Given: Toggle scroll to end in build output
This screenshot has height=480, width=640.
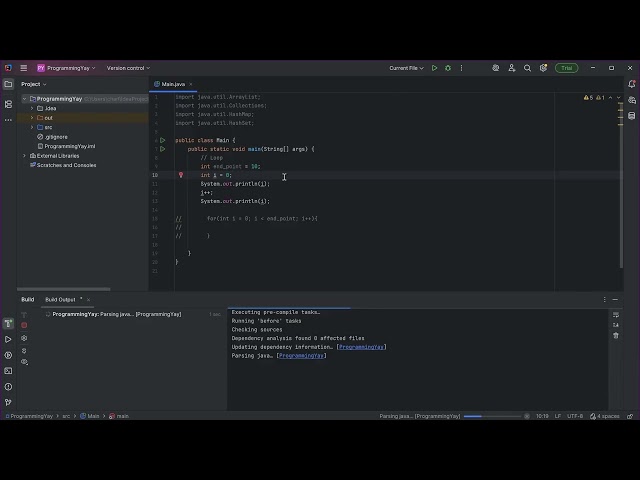Looking at the screenshot, I should pos(616,325).
